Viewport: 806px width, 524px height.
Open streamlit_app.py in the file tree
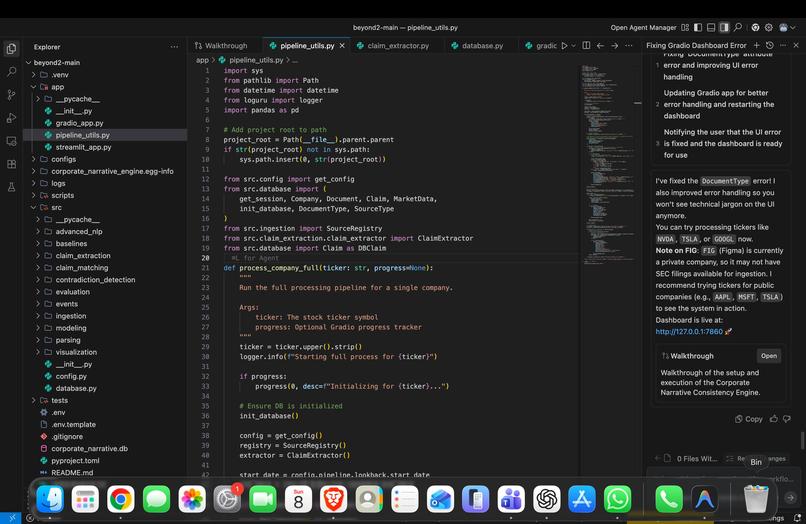click(x=83, y=147)
